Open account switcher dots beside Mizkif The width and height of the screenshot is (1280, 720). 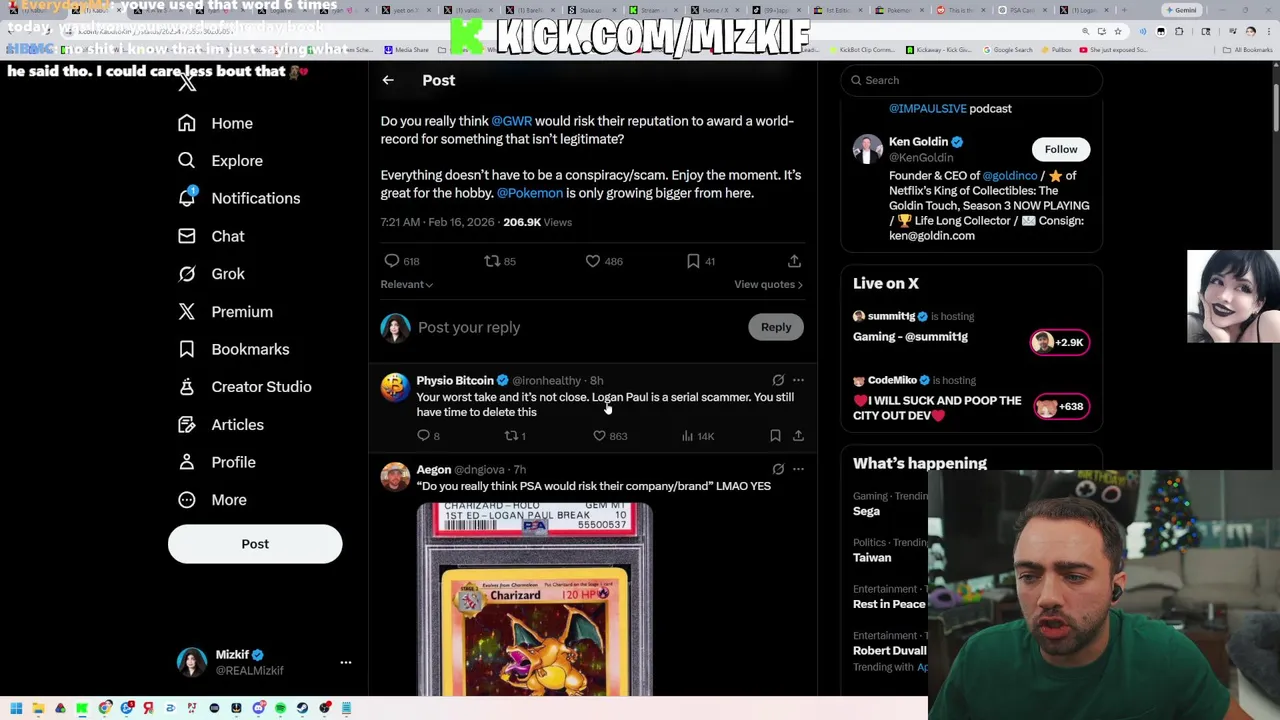pos(346,662)
